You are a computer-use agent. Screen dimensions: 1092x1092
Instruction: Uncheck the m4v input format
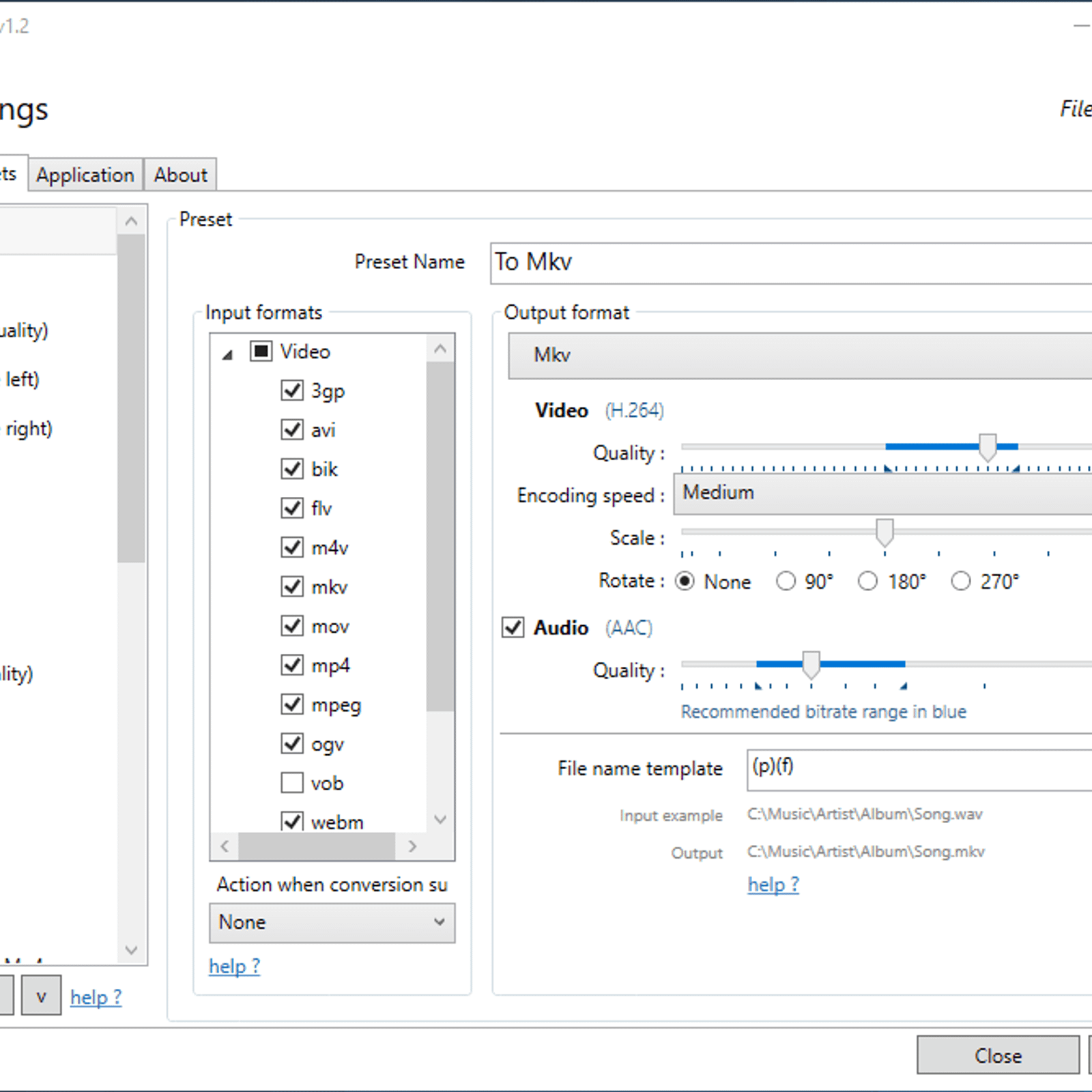(x=292, y=547)
